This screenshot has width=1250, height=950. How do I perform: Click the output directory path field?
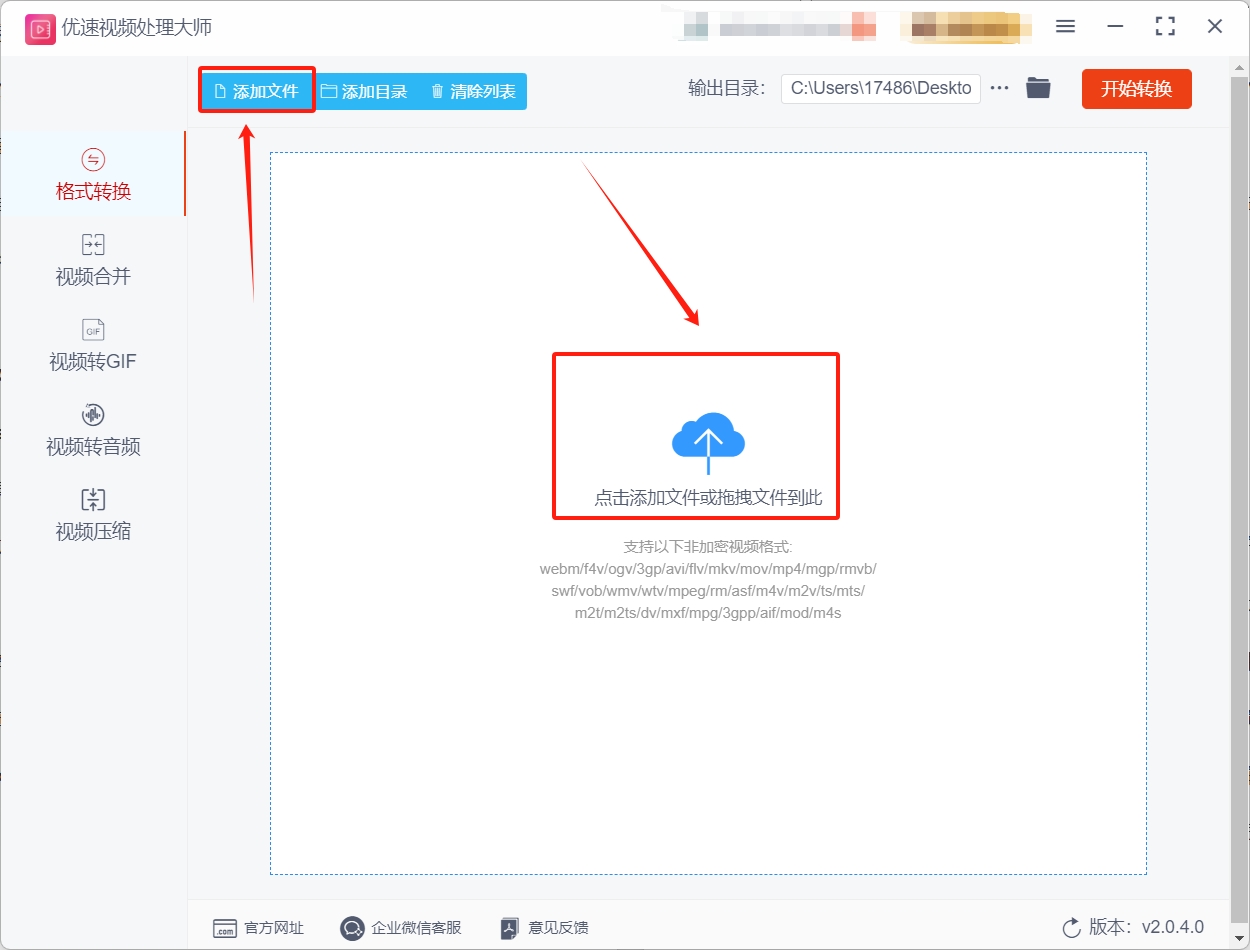tap(881, 88)
